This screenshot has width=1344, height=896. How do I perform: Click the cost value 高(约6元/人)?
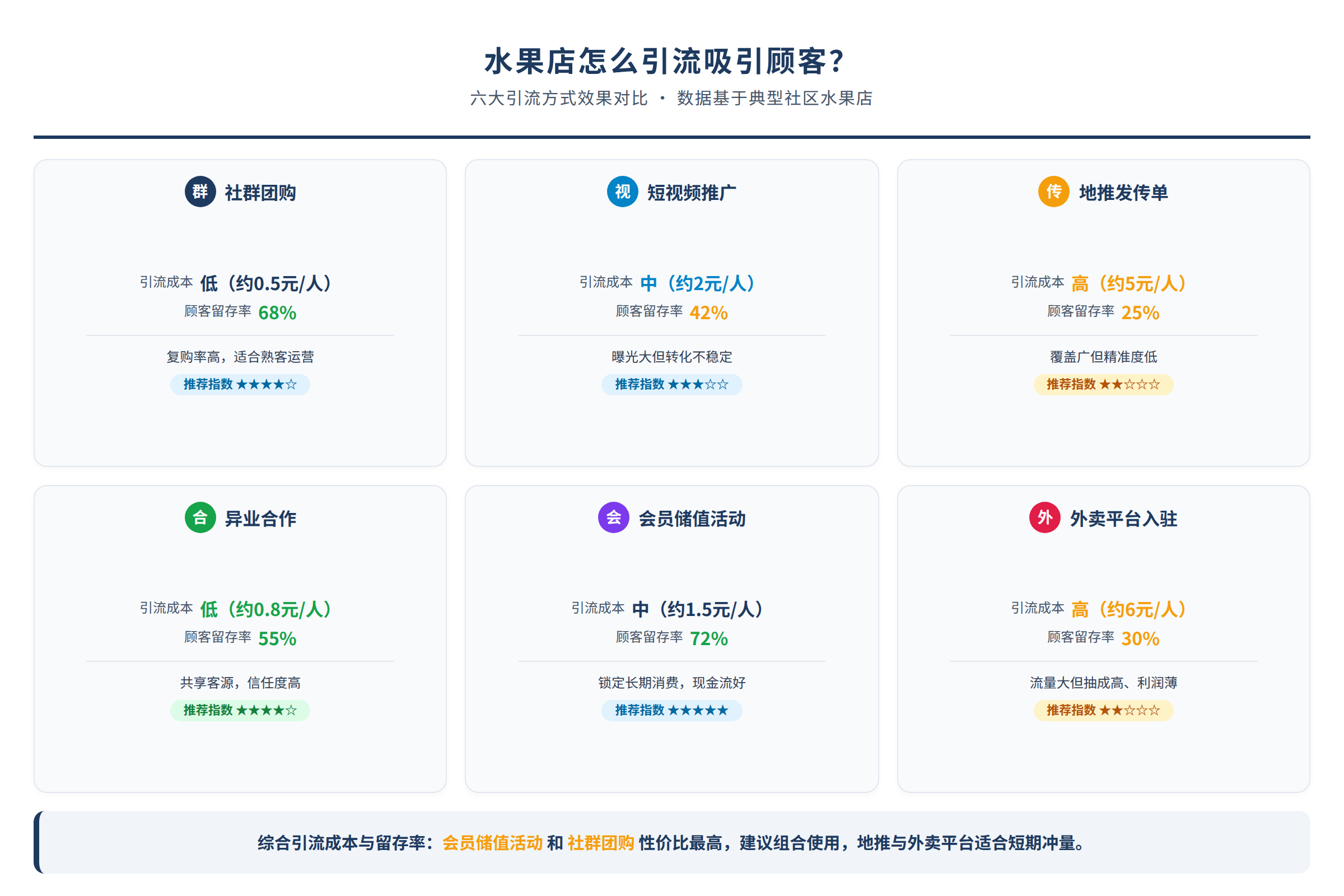pos(1128,609)
